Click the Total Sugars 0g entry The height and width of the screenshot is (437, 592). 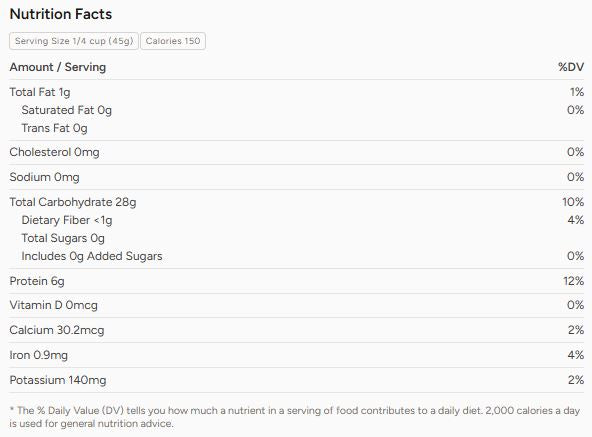pos(63,238)
